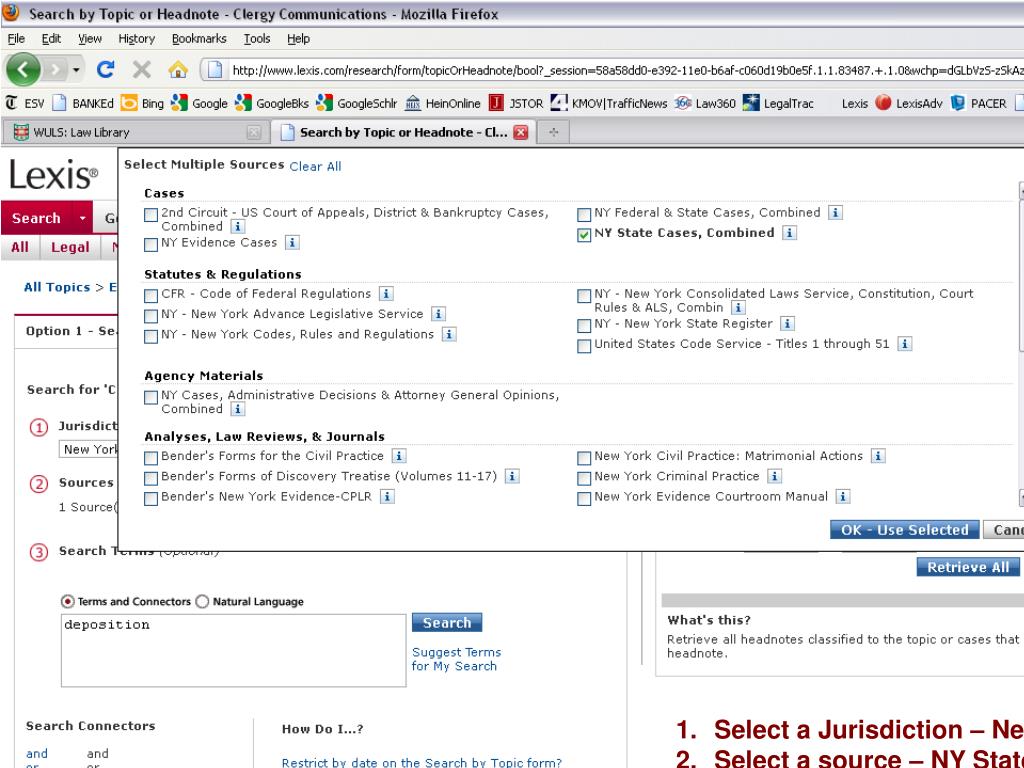The width and height of the screenshot is (1024, 768).
Task: Open the Bing bookmark
Action: click(x=142, y=103)
